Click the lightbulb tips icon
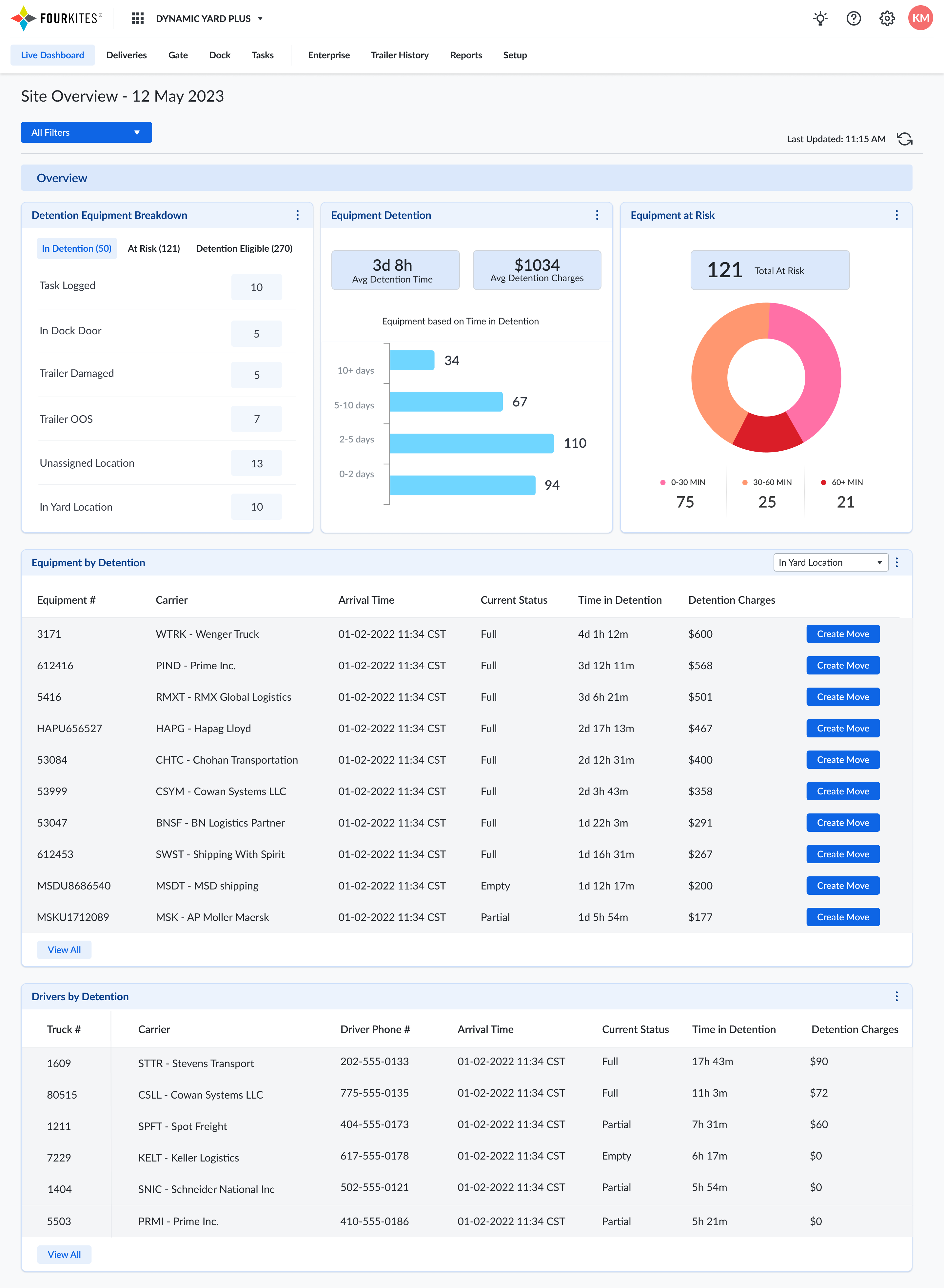This screenshot has height=1288, width=944. coord(820,18)
